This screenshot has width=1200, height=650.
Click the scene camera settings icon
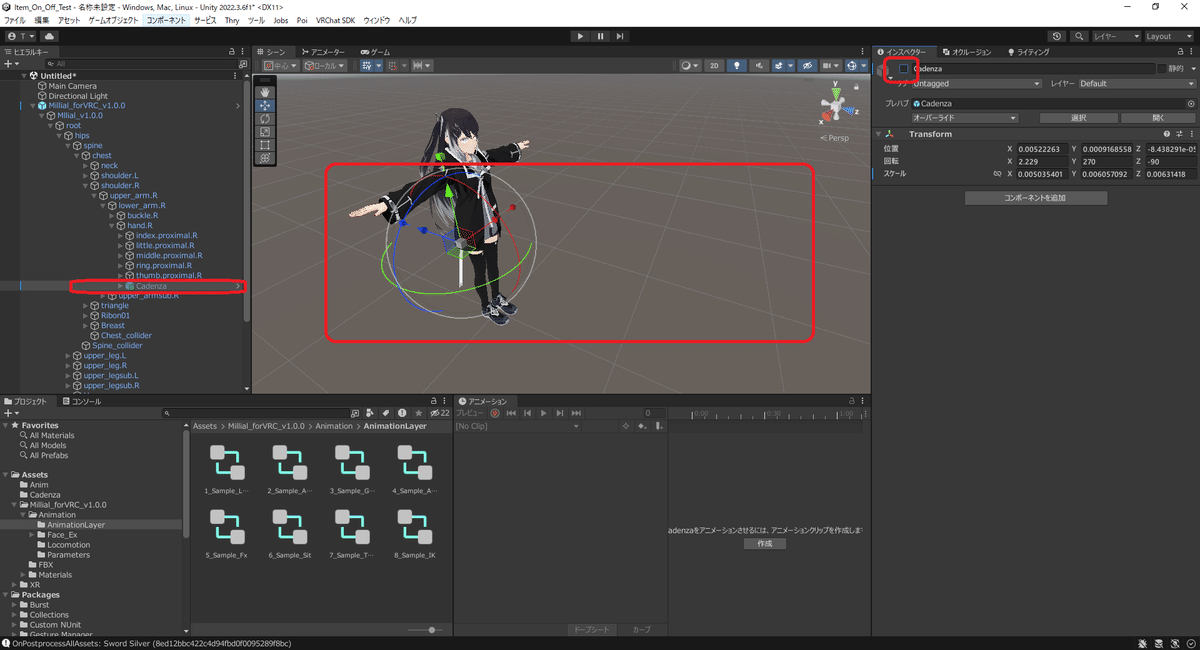829,66
